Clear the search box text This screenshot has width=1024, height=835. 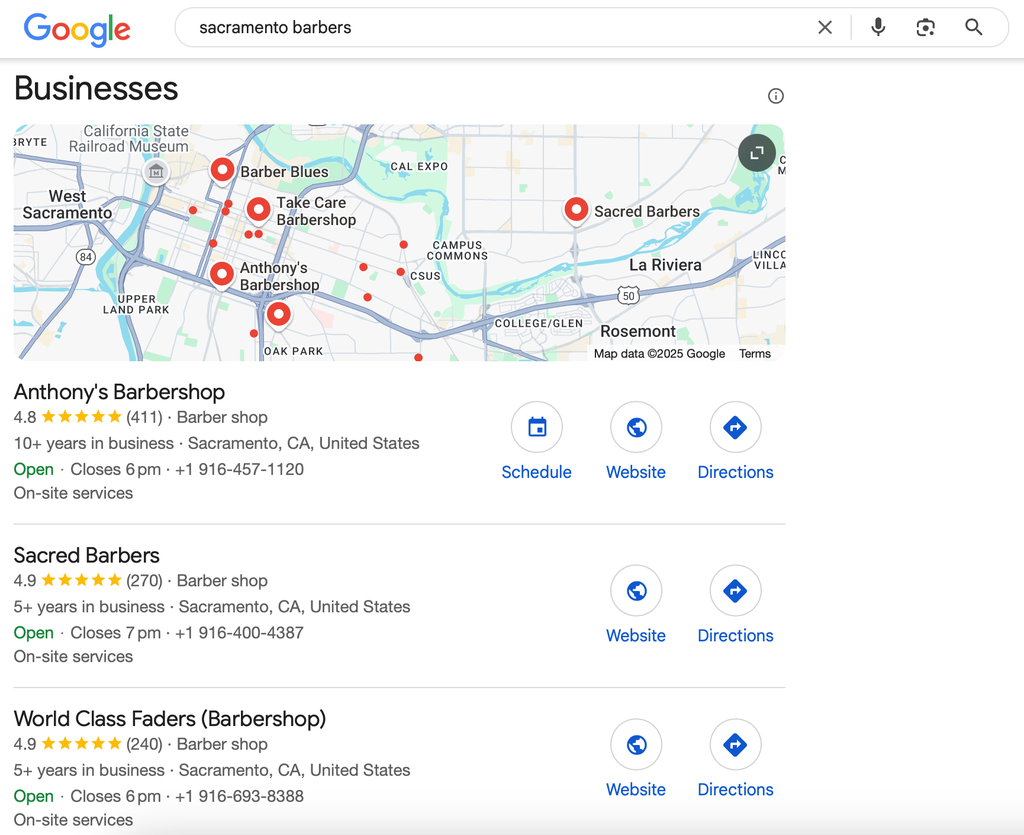tap(825, 28)
